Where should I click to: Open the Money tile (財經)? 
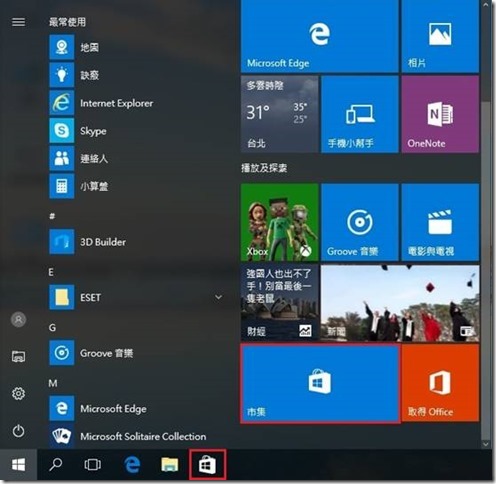point(279,303)
